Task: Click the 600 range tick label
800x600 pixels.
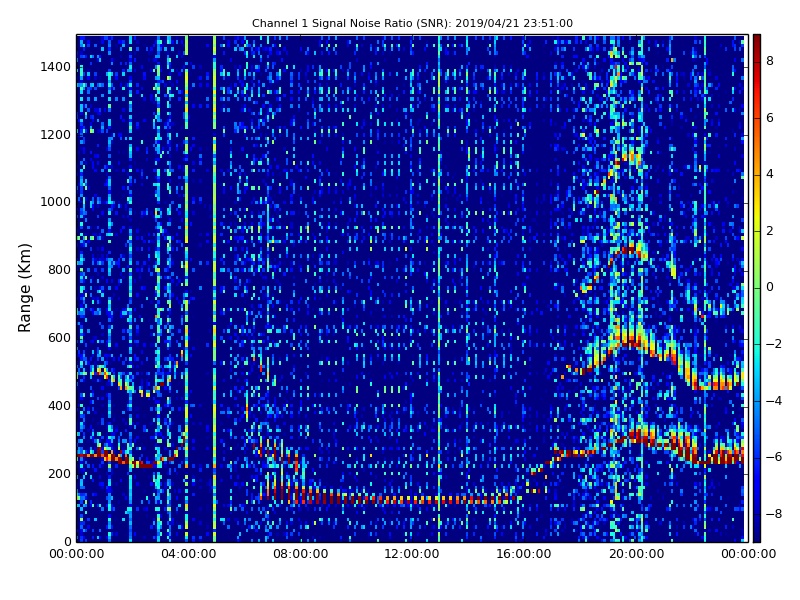Action: click(x=59, y=338)
